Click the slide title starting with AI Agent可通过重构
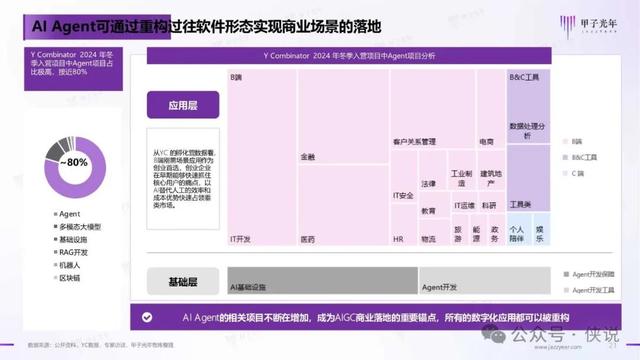640x360 pixels. 206,27
